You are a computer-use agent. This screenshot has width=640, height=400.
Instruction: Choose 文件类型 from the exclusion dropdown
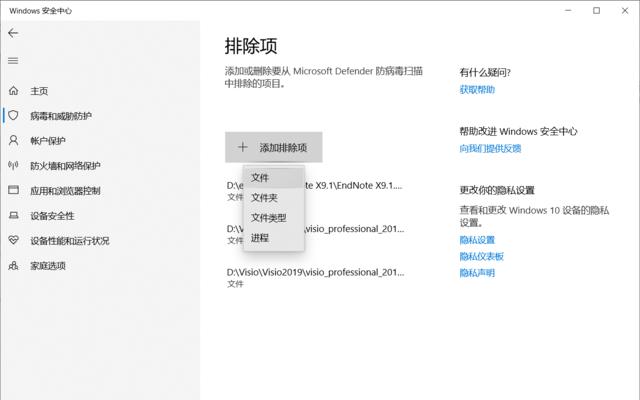tap(273, 218)
